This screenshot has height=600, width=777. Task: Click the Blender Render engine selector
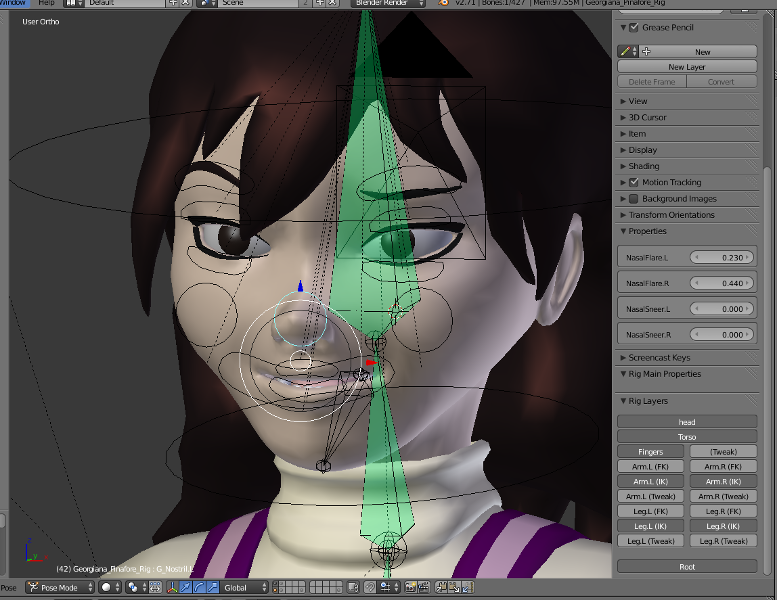click(389, 3)
